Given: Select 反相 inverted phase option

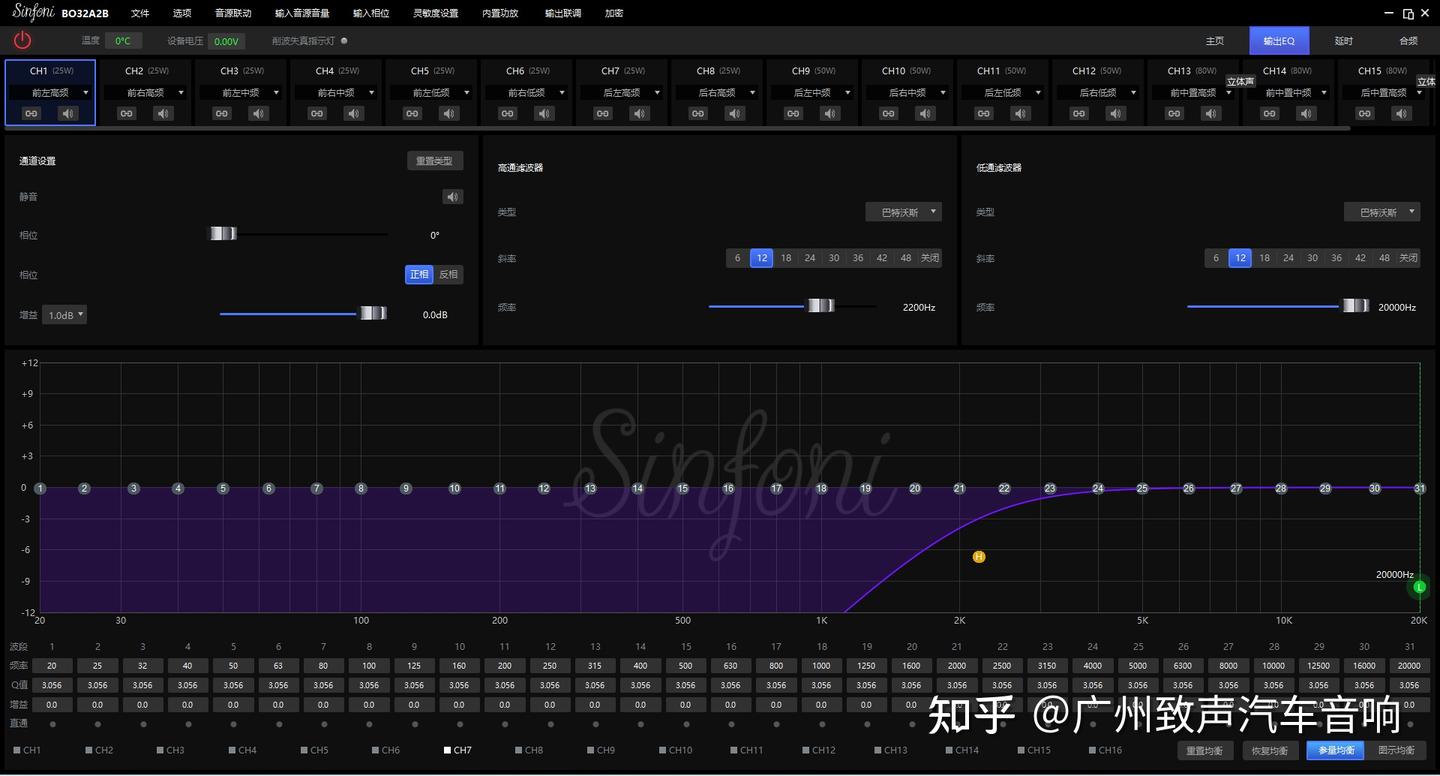Looking at the screenshot, I should 448,274.
